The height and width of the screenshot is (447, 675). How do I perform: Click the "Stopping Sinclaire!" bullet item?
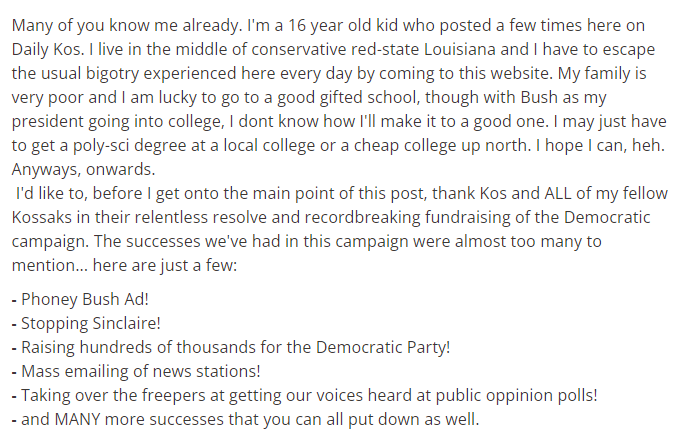tap(91, 323)
